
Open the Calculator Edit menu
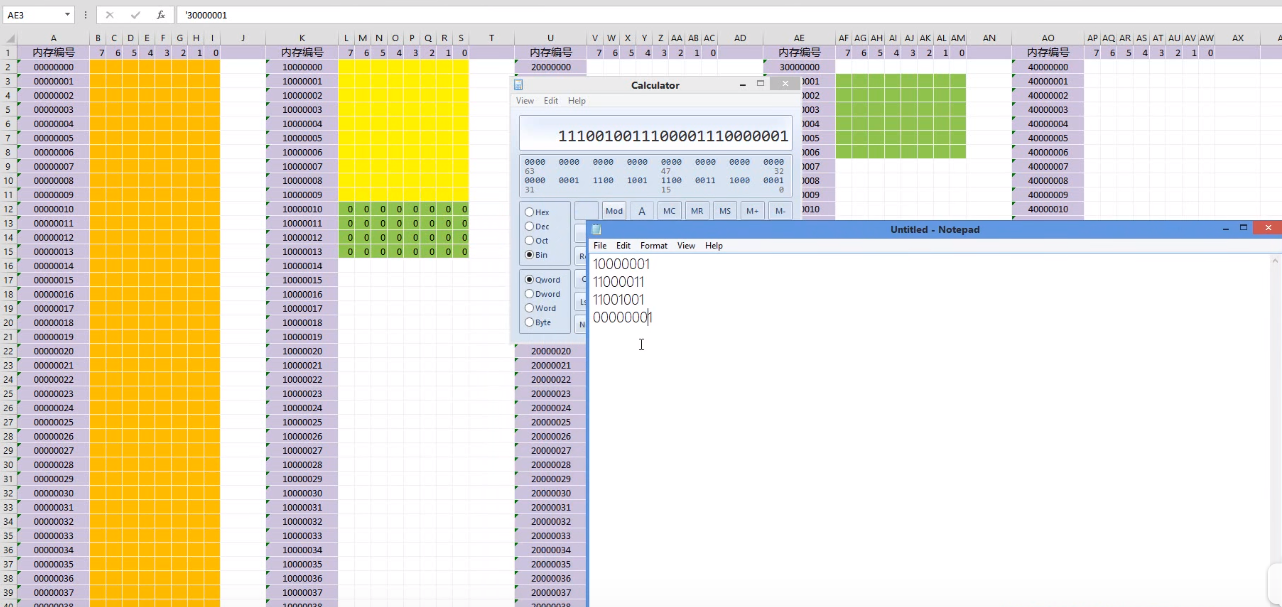coord(551,101)
